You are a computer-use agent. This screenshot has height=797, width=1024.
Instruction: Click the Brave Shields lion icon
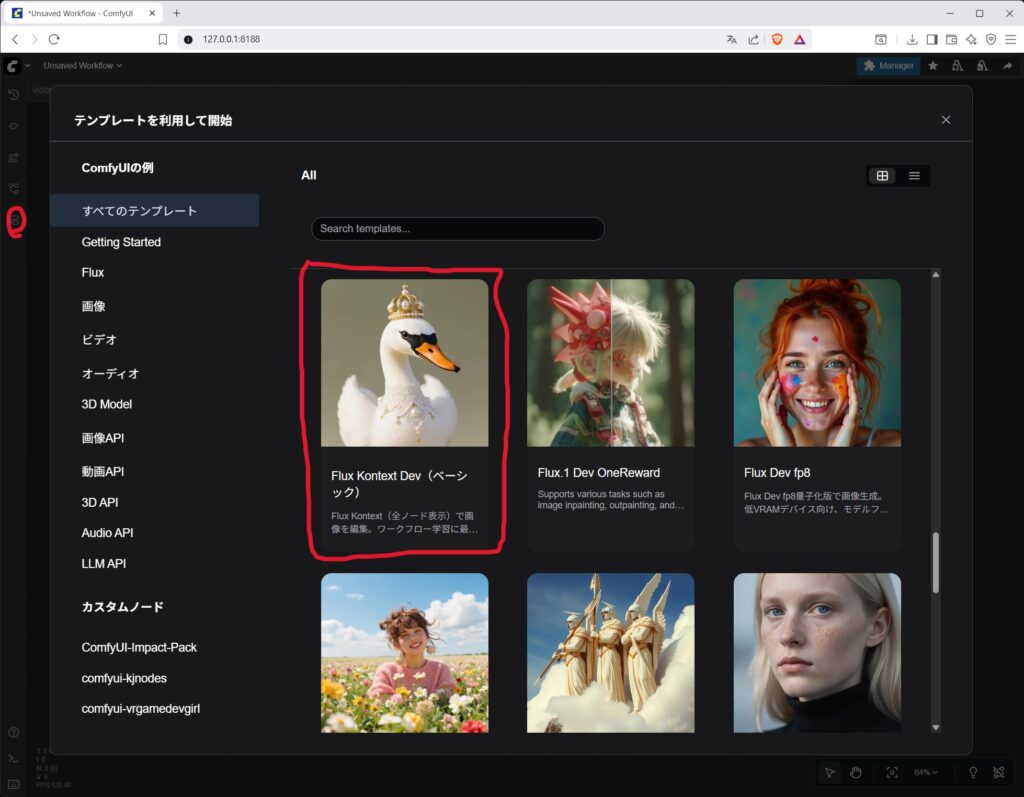777,39
